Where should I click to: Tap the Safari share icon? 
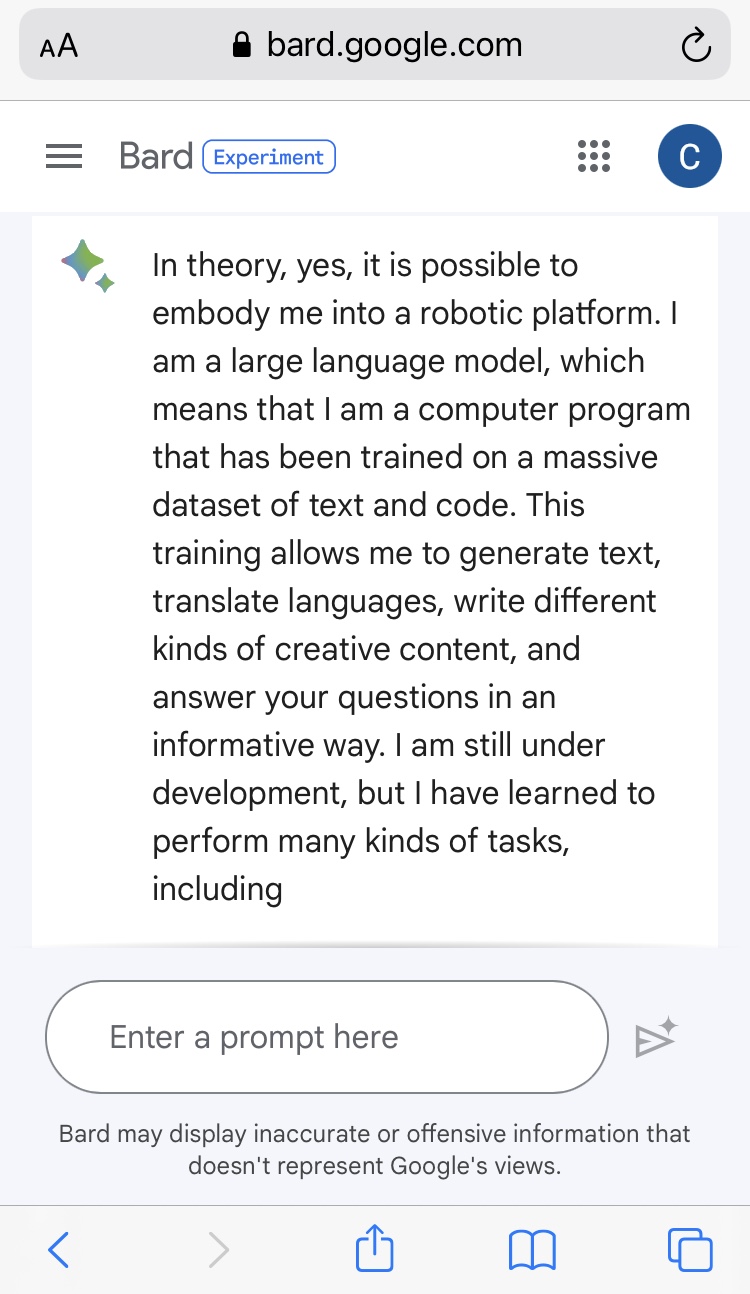[375, 1250]
